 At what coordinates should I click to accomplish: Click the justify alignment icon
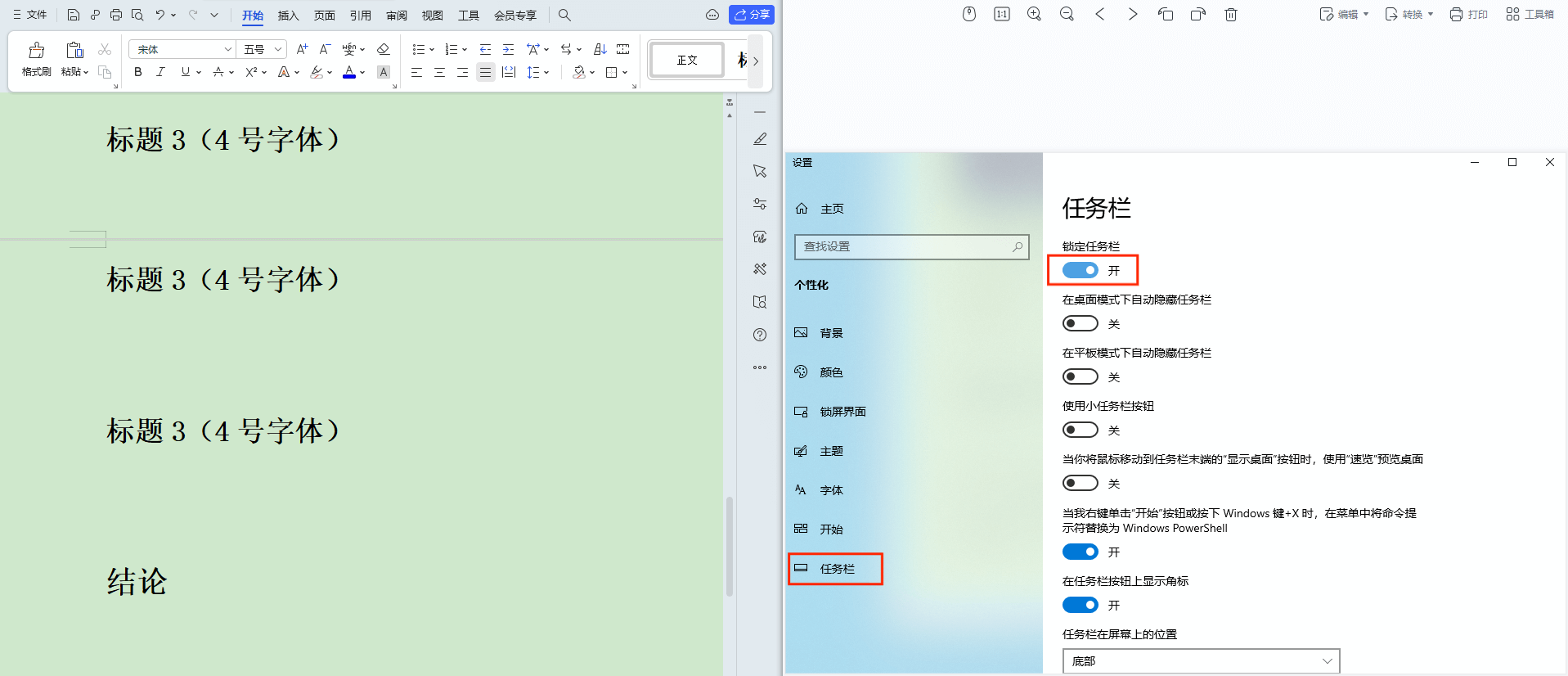485,72
